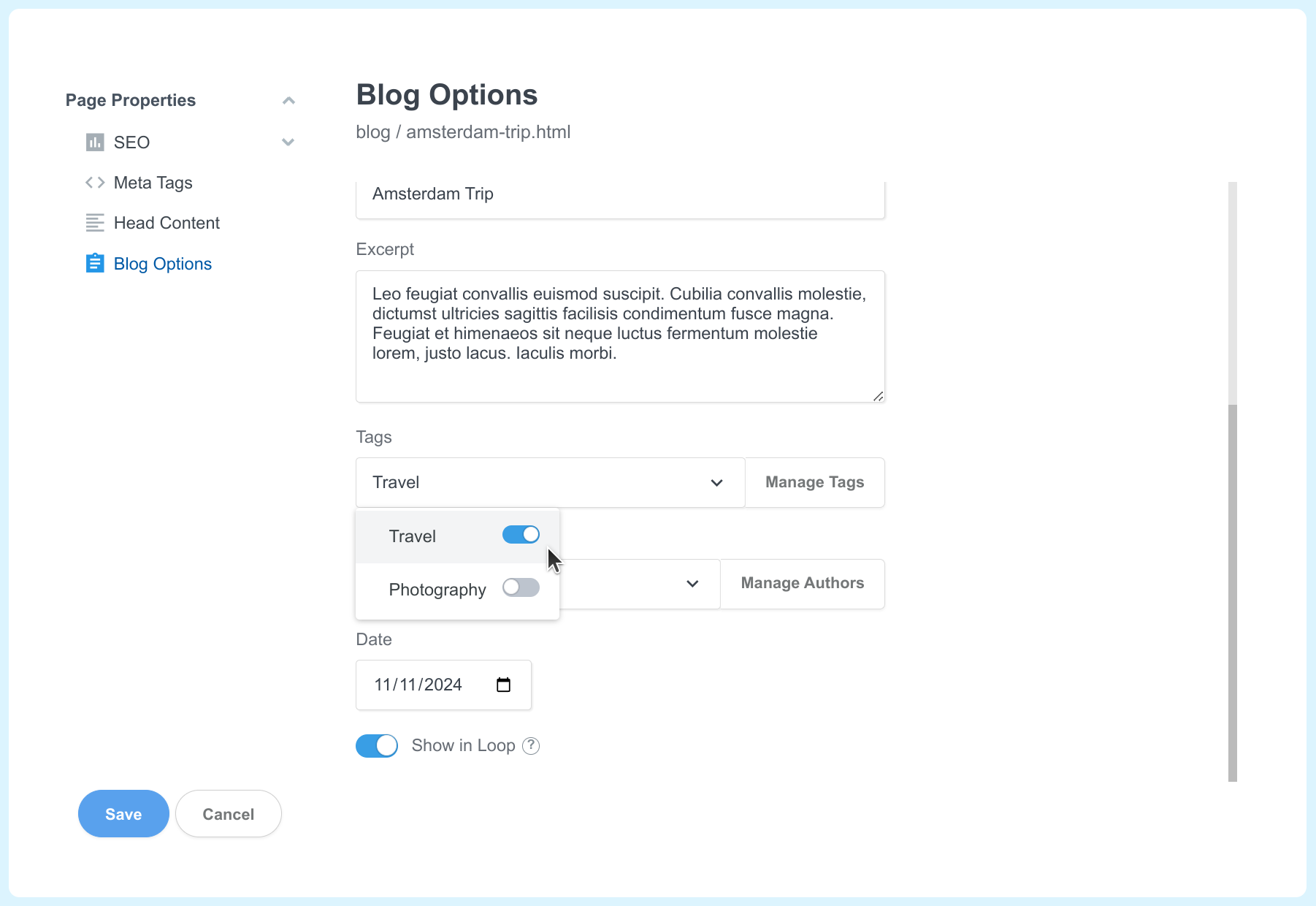Save the blog options
The image size is (1316, 906).
(x=123, y=813)
